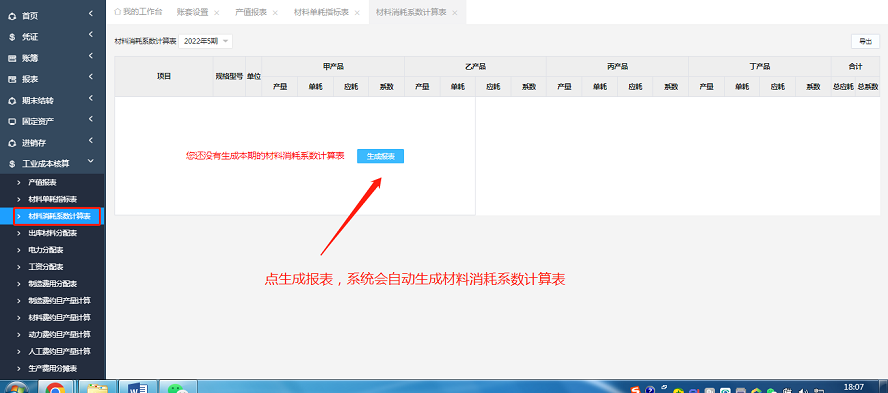
Task: Open Word from the Windows taskbar
Action: [138, 387]
